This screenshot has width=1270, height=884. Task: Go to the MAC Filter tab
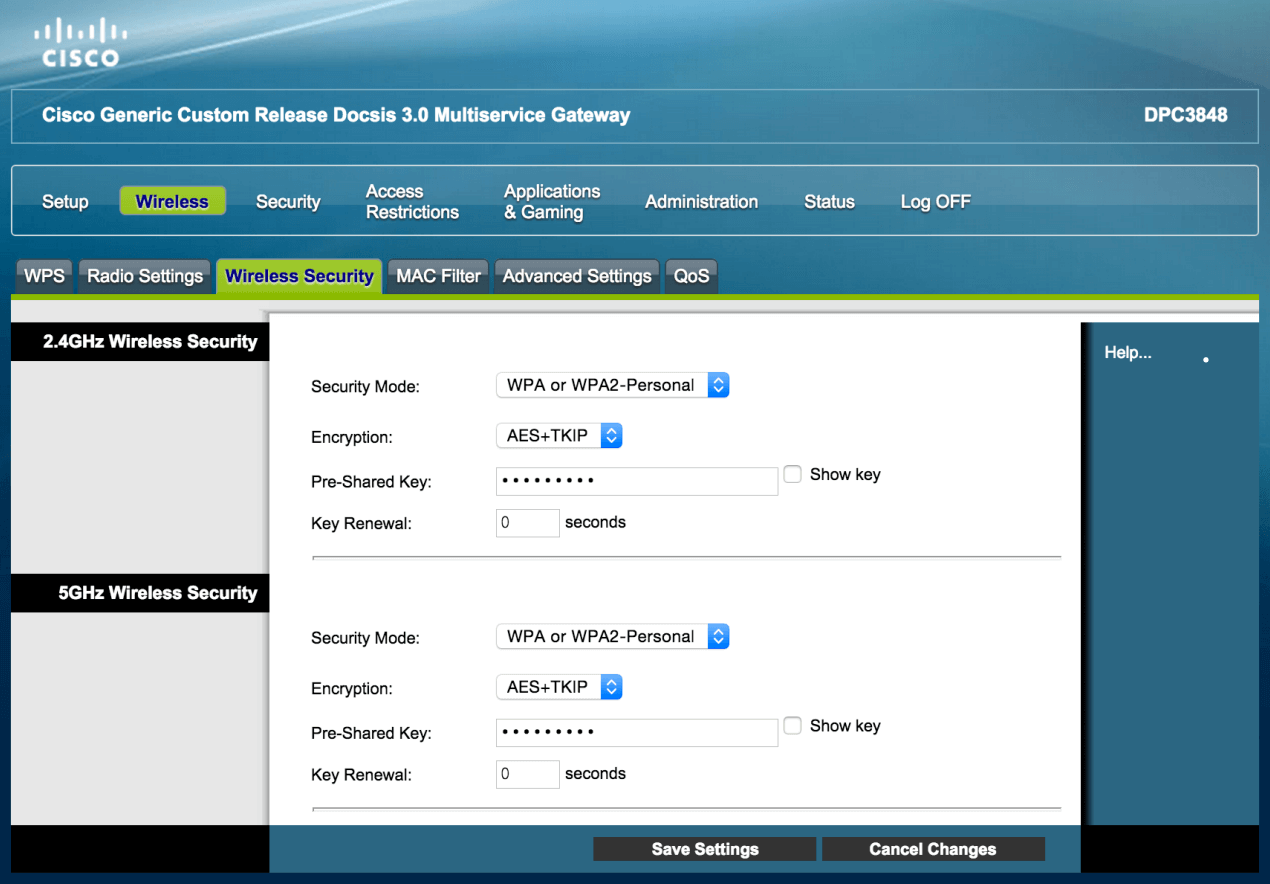[x=438, y=276]
